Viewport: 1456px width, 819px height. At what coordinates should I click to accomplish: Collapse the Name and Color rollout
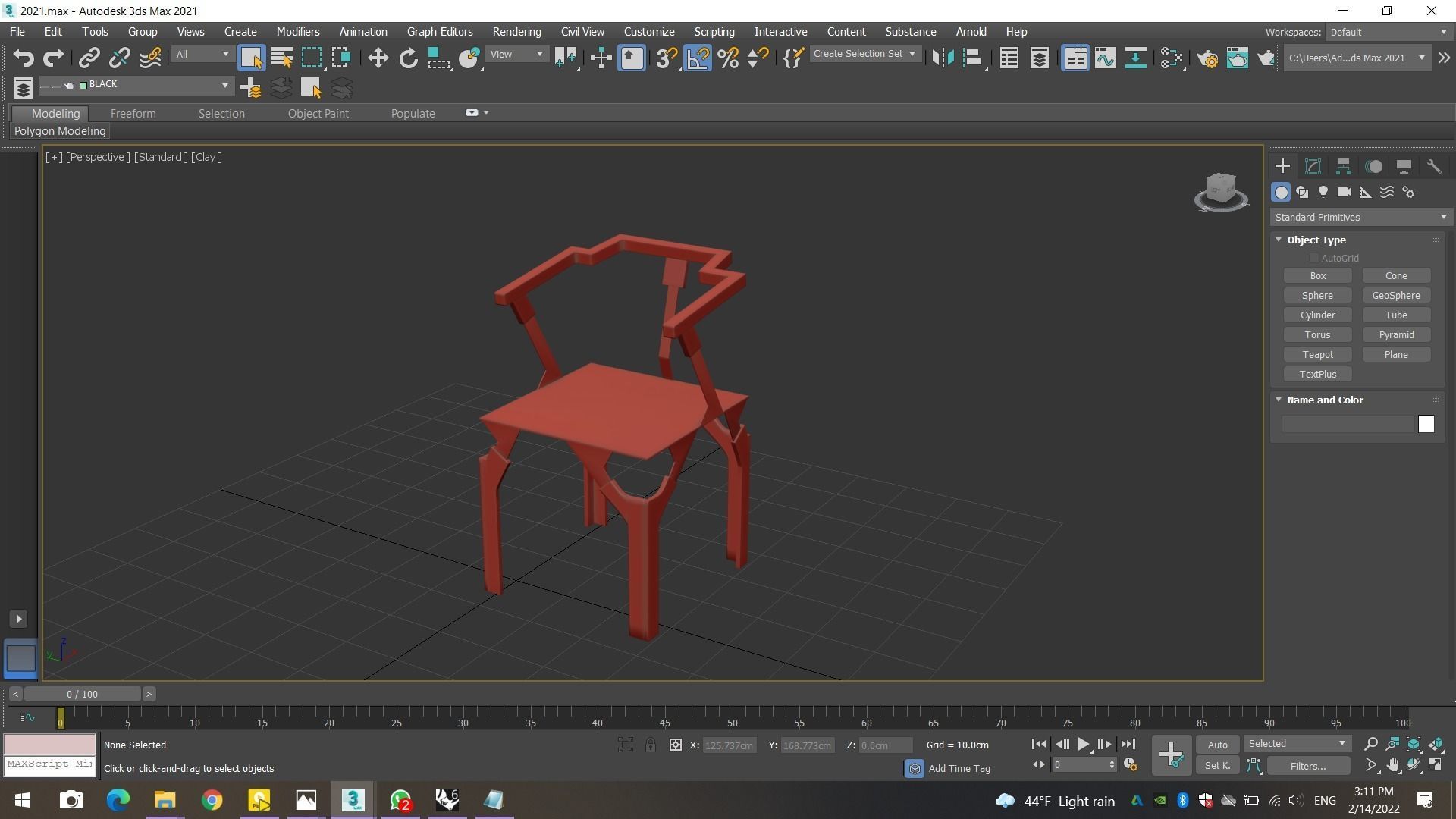click(x=1324, y=400)
